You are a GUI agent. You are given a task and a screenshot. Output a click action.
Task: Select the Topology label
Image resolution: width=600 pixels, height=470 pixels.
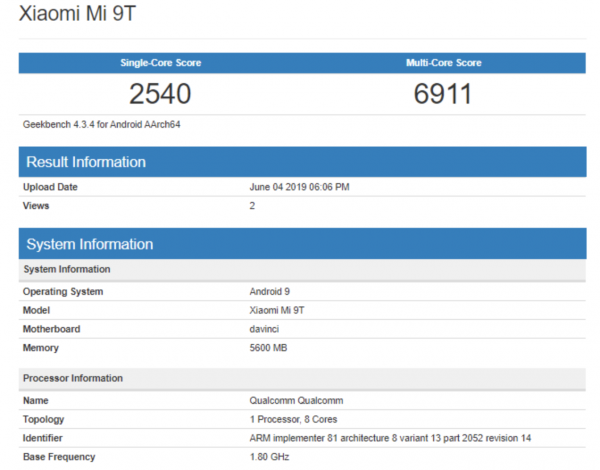coord(43,419)
